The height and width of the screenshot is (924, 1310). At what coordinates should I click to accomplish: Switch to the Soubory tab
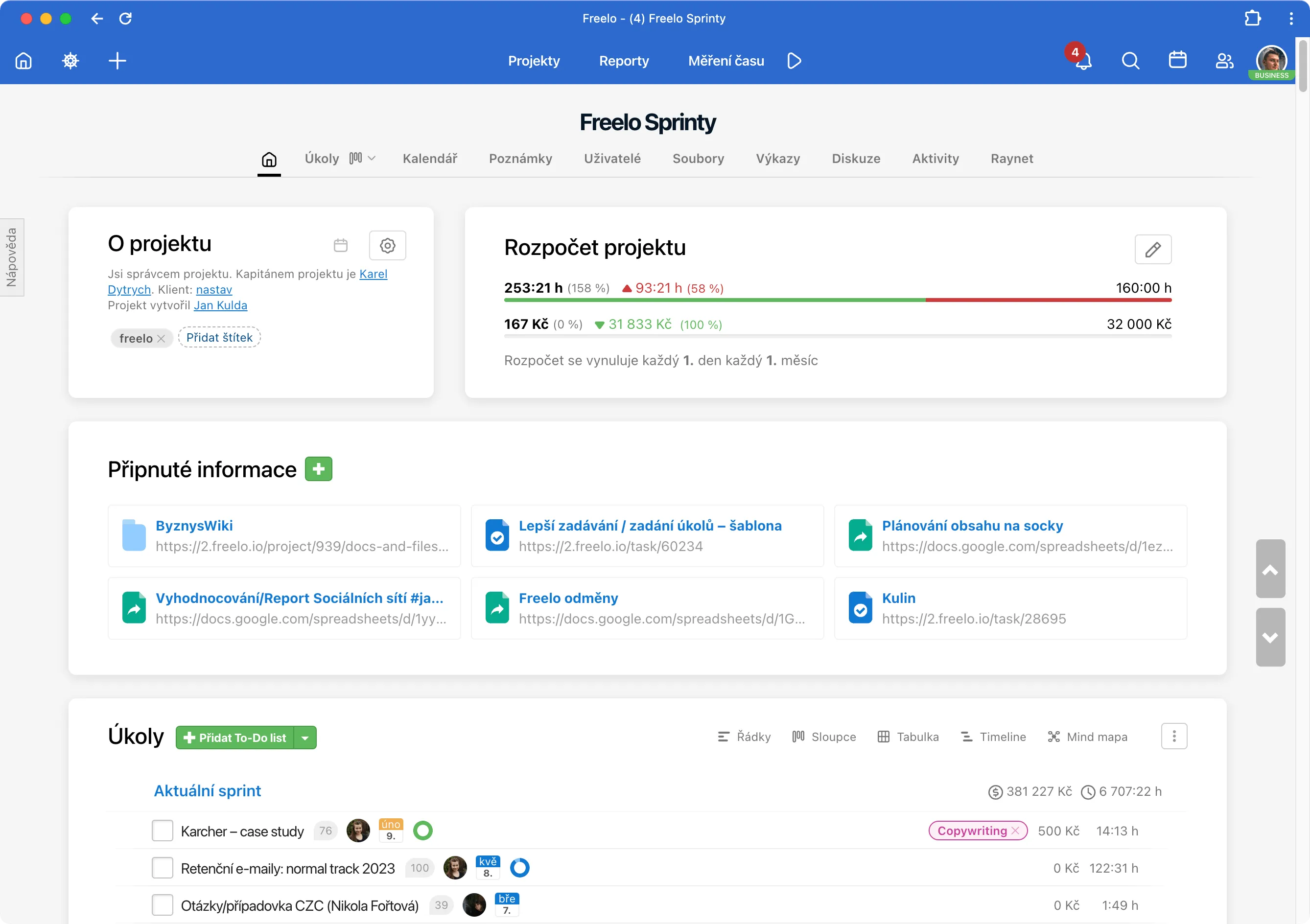(699, 159)
